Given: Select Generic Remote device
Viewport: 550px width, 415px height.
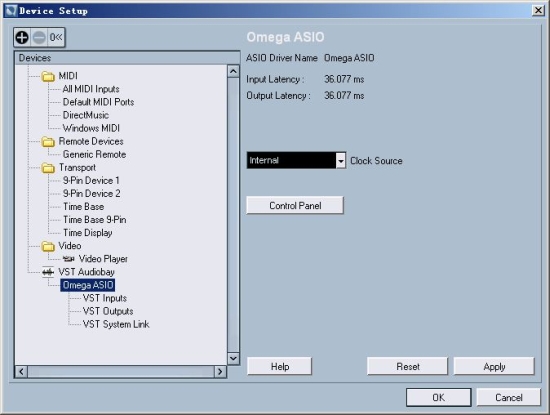Looking at the screenshot, I should [94, 154].
